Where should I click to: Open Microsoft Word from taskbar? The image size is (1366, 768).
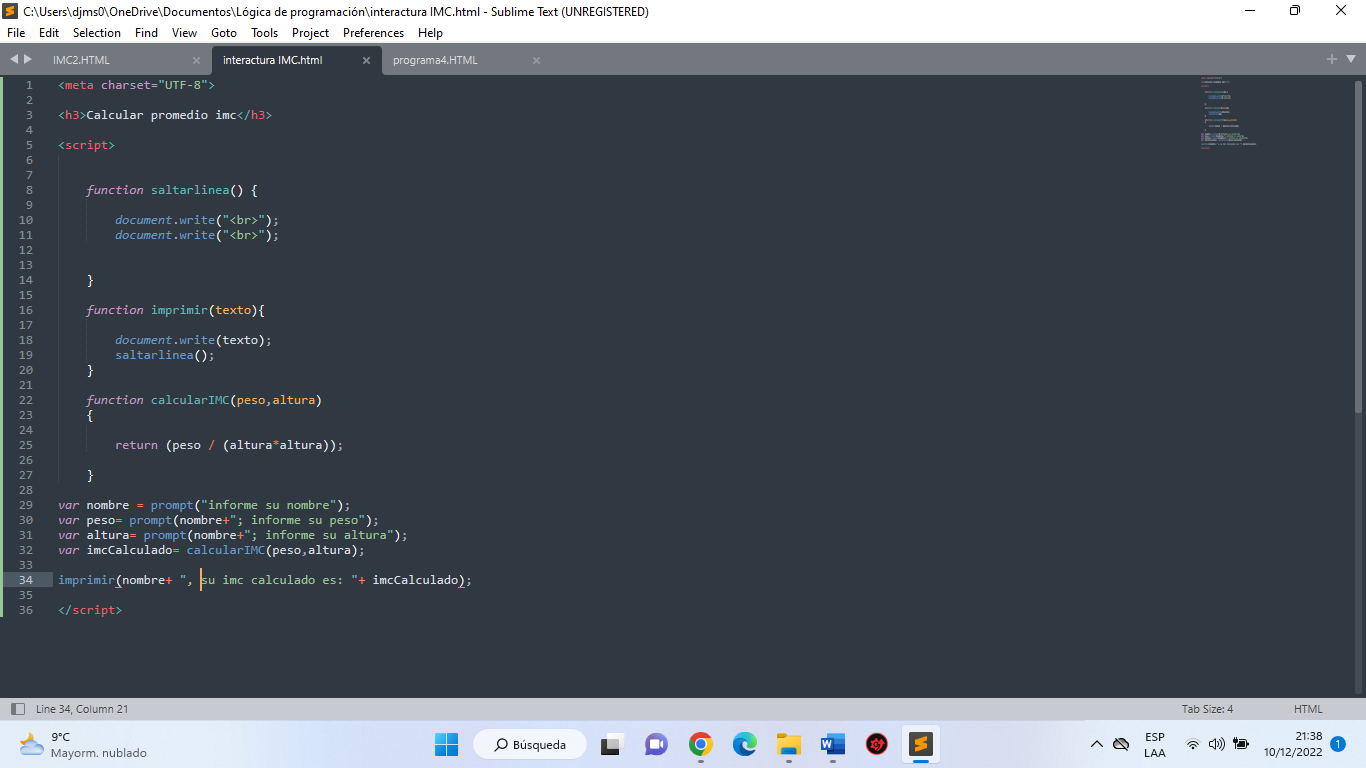coord(833,744)
